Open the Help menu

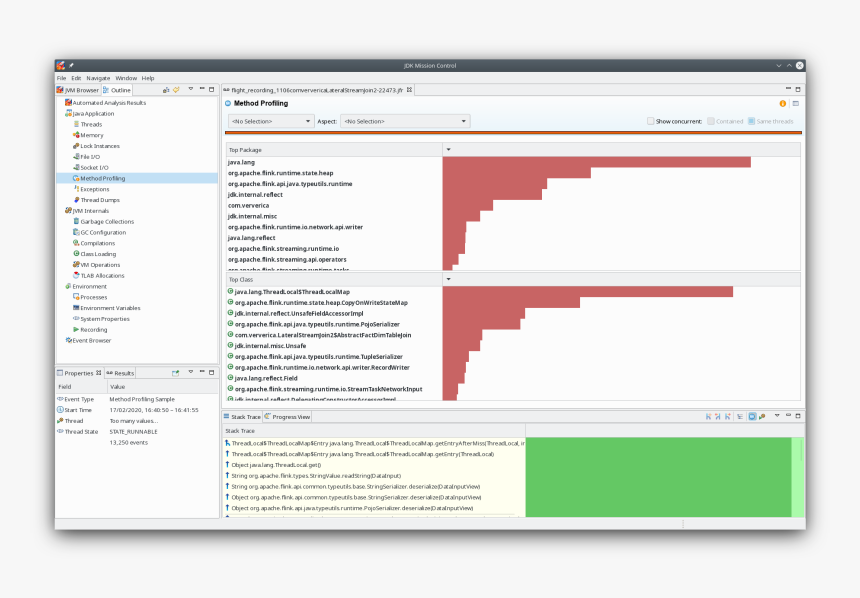click(x=148, y=78)
